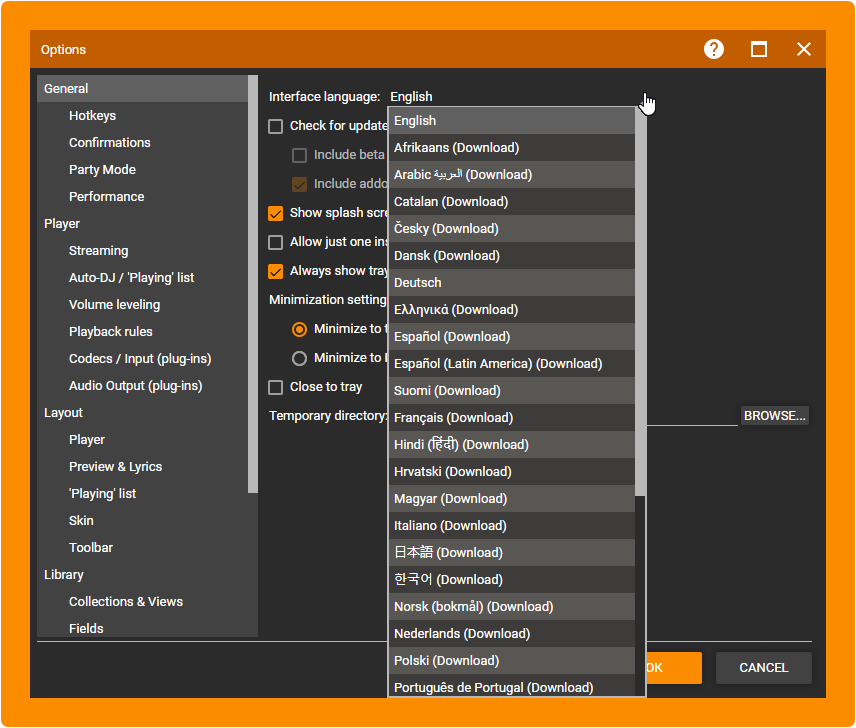Select Collections & Views under Library
Viewport: 856px width, 728px height.
(x=126, y=602)
